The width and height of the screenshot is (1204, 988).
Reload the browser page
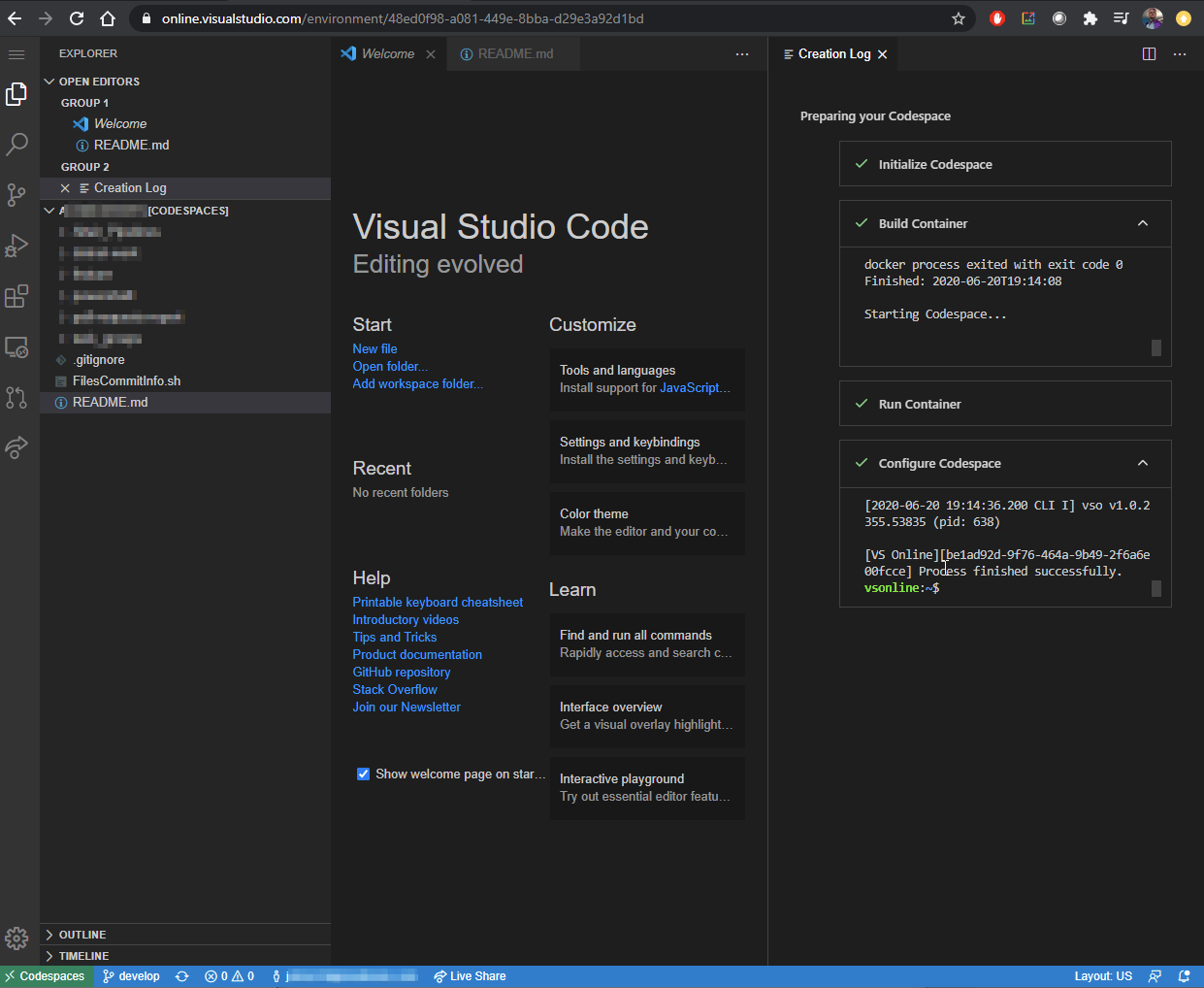(77, 18)
